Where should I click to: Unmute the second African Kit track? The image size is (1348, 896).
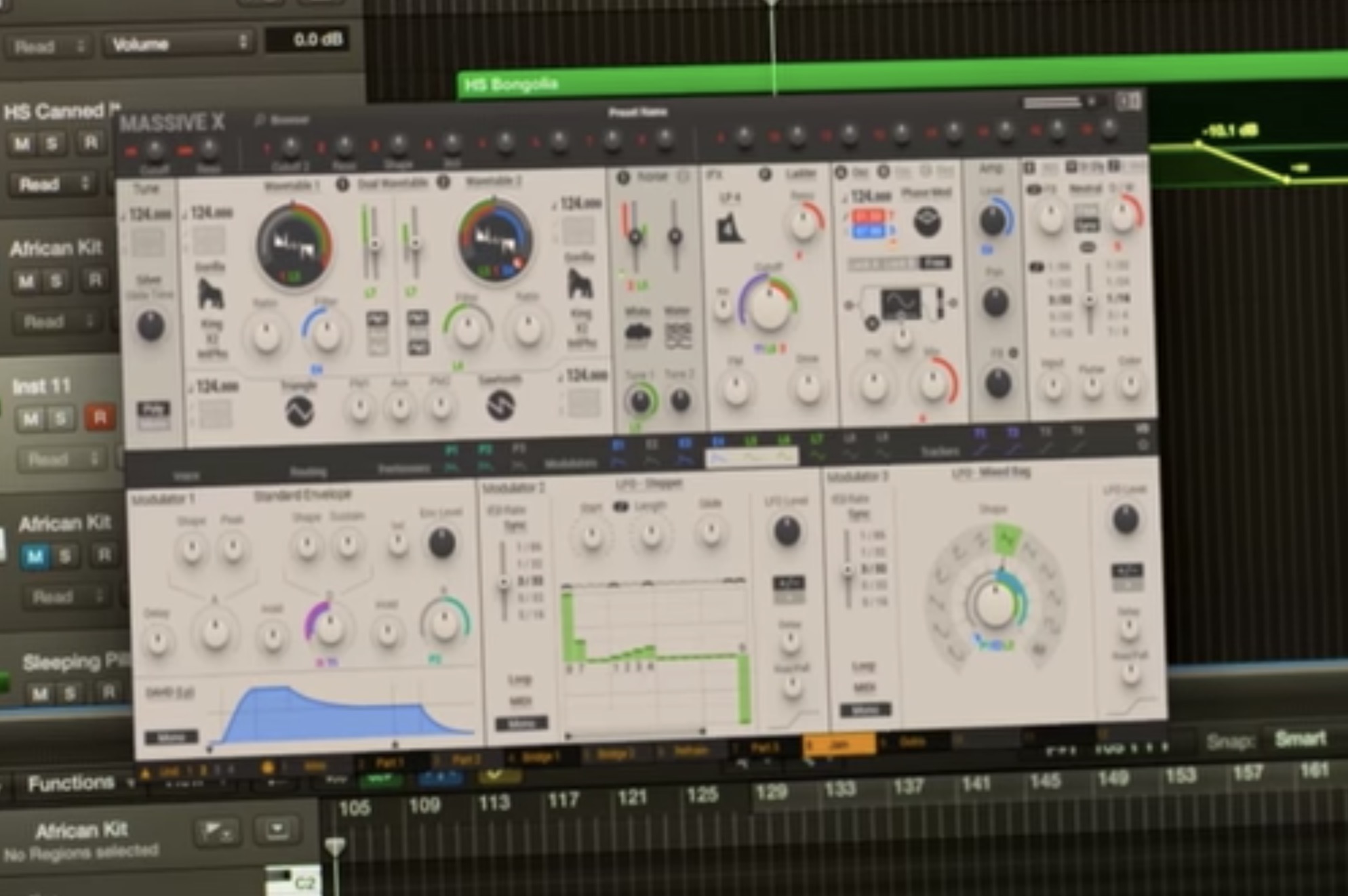(35, 557)
